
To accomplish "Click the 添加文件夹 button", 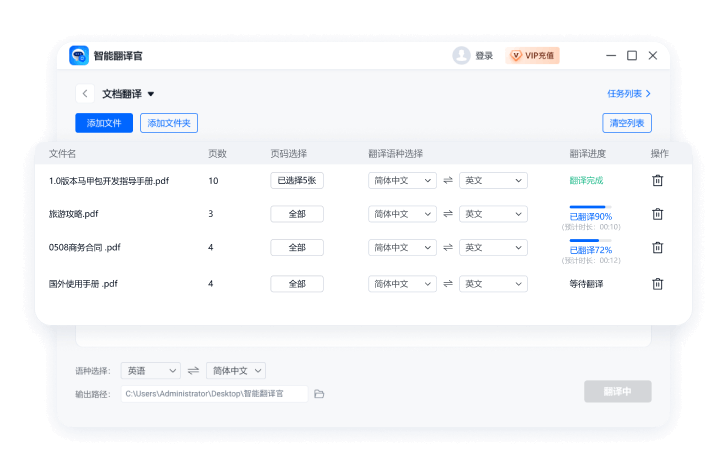I will click(169, 123).
